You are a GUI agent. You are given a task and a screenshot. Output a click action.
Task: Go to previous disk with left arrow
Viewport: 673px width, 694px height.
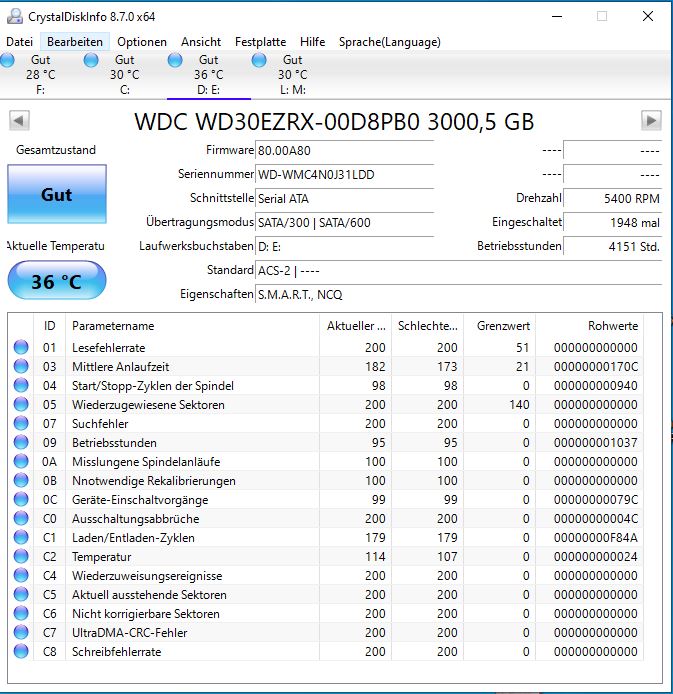[x=19, y=120]
